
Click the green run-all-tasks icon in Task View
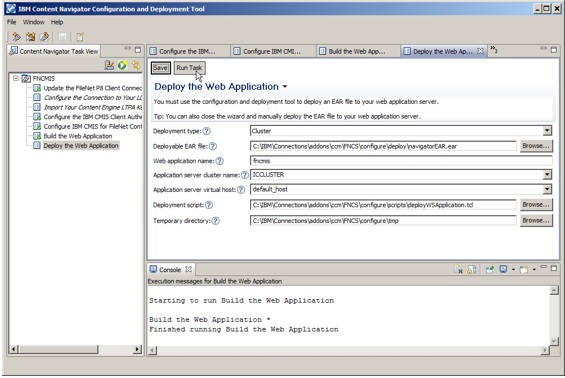(122, 65)
